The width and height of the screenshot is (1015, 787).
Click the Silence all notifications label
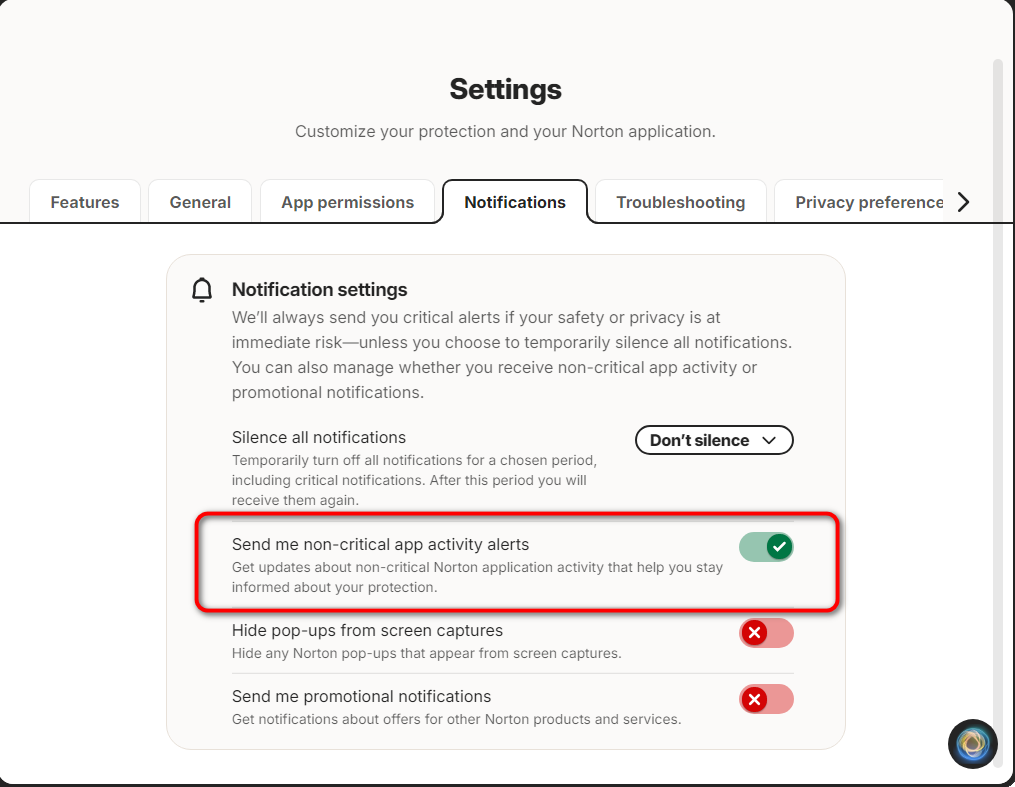pyautogui.click(x=319, y=438)
